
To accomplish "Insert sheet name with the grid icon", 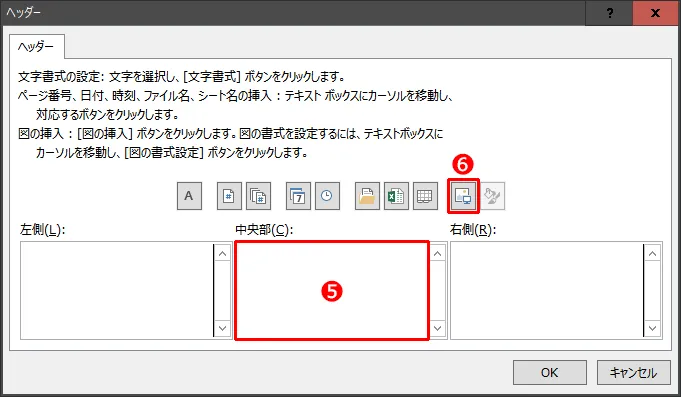I will tap(425, 196).
